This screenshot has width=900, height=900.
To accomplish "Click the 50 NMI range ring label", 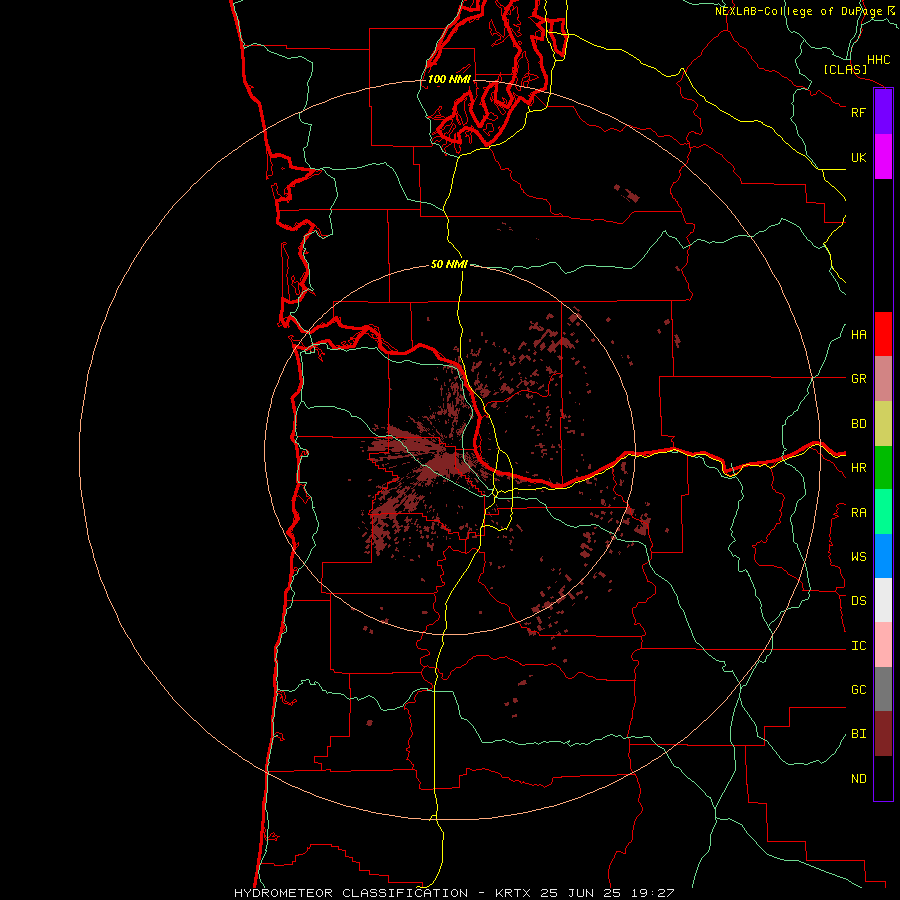I will [449, 264].
